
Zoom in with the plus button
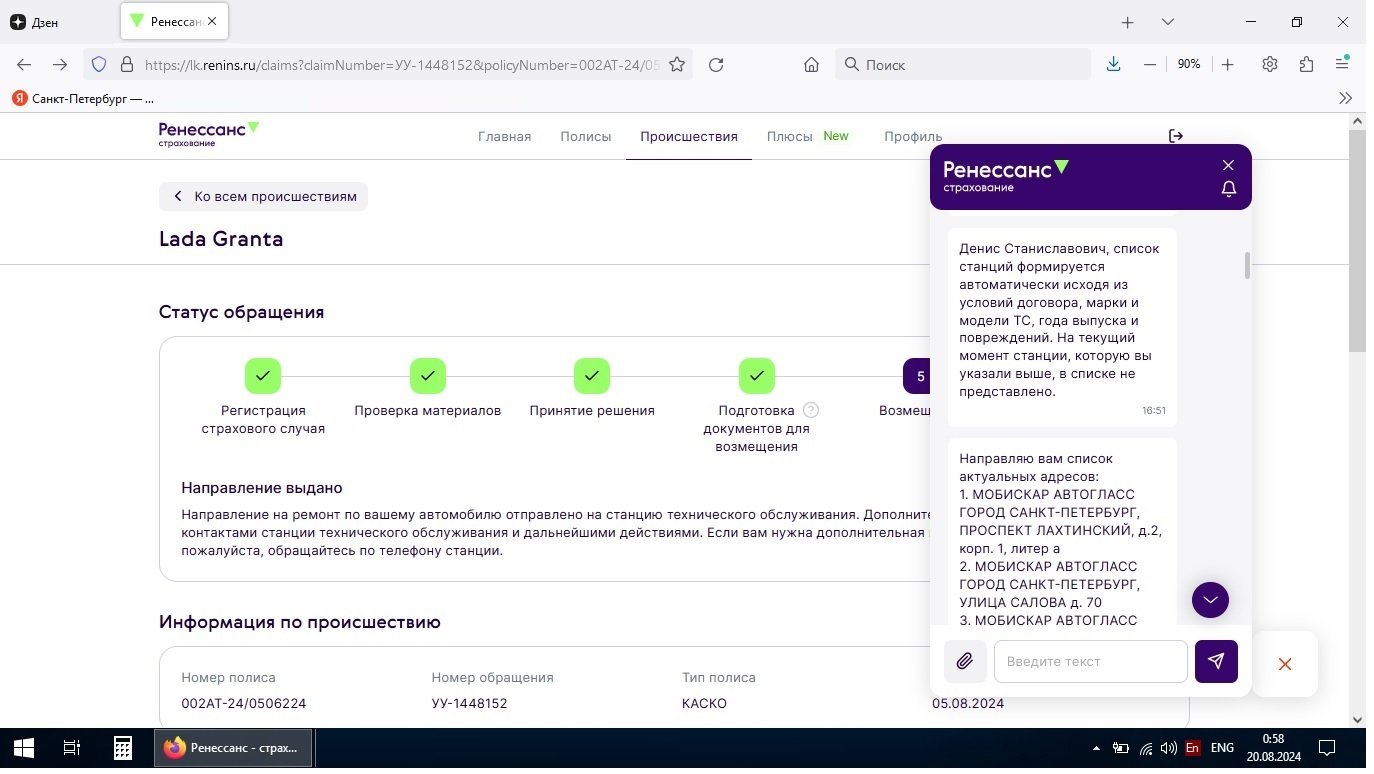point(1228,64)
